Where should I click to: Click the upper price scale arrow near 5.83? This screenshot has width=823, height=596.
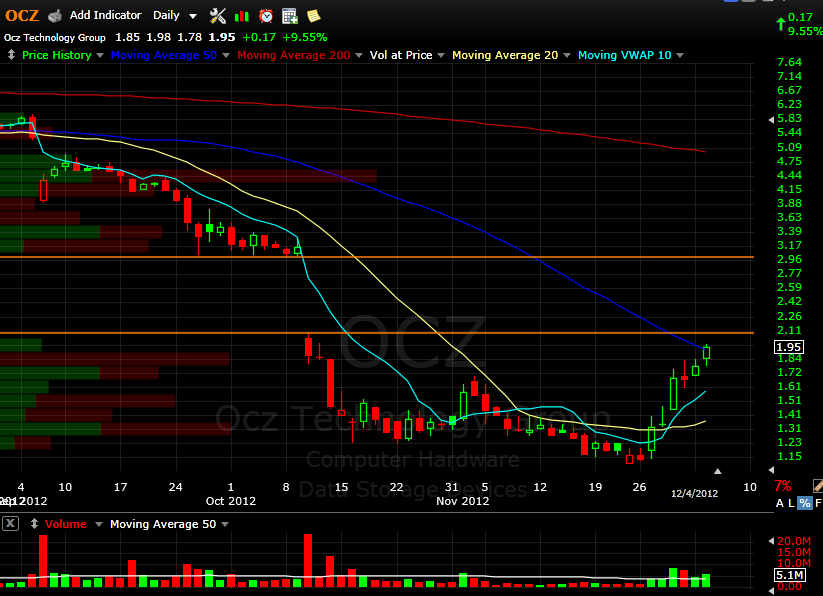[772, 120]
